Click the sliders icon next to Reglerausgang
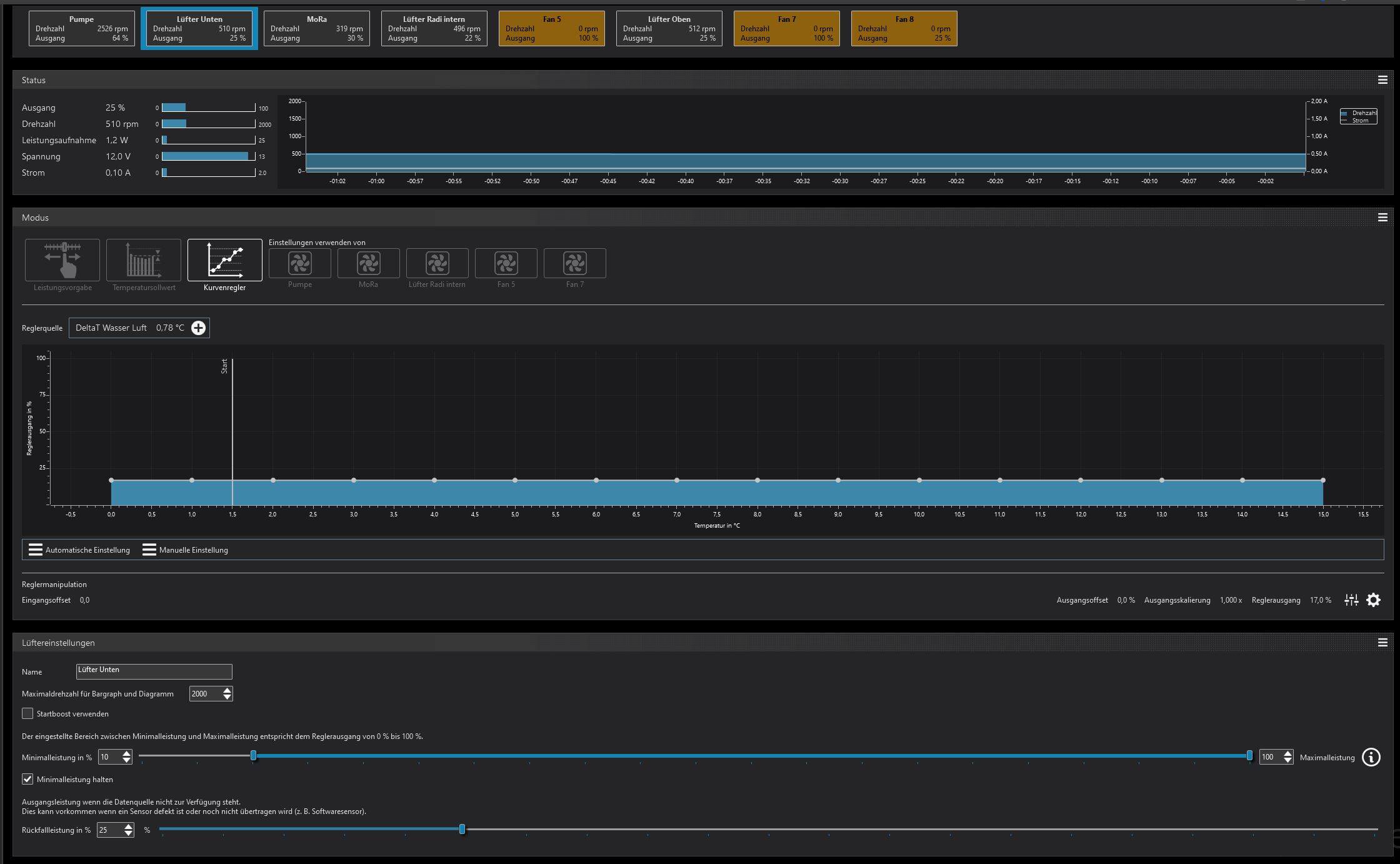 [x=1351, y=600]
